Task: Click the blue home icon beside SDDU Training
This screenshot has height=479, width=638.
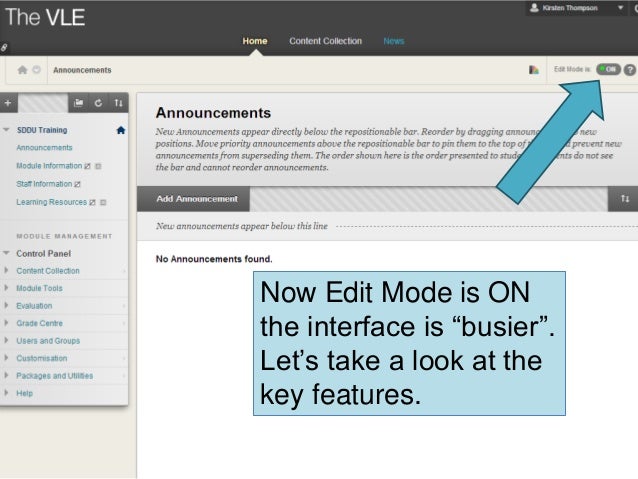Action: [x=121, y=130]
